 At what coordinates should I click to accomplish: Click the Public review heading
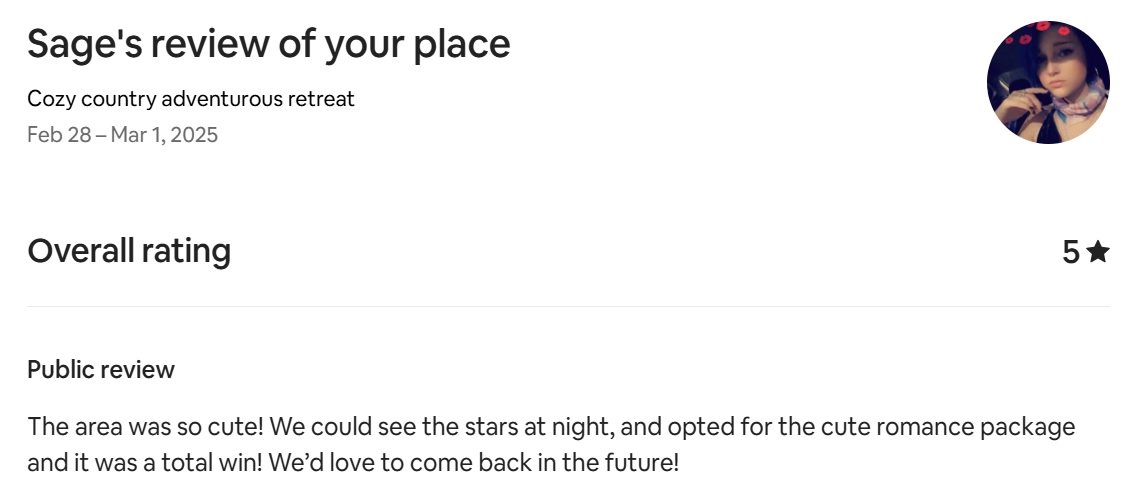(x=101, y=369)
